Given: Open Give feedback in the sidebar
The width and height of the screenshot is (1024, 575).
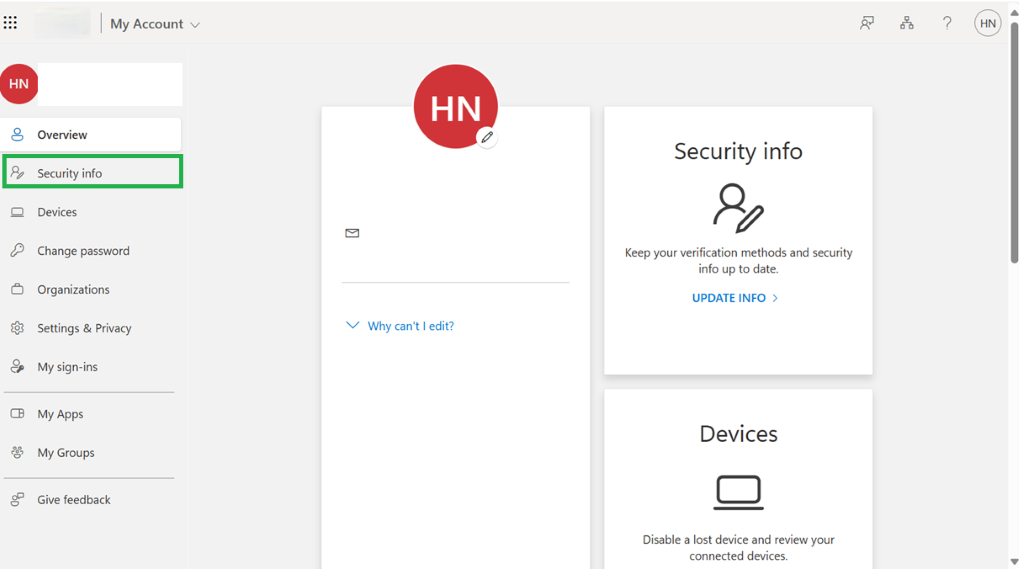Looking at the screenshot, I should (91, 499).
